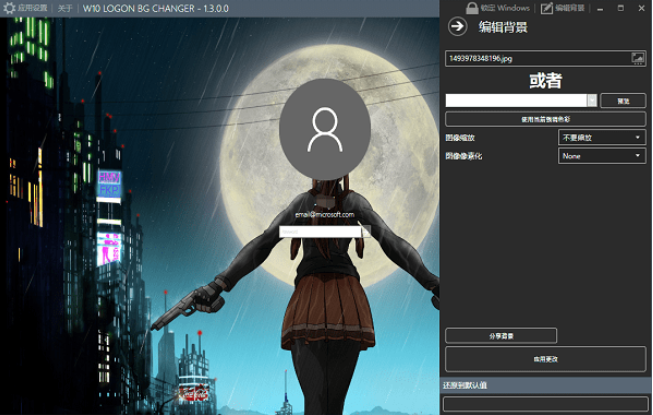Click the submit arrow beside the password box
This screenshot has height=415, width=653.
tap(366, 231)
